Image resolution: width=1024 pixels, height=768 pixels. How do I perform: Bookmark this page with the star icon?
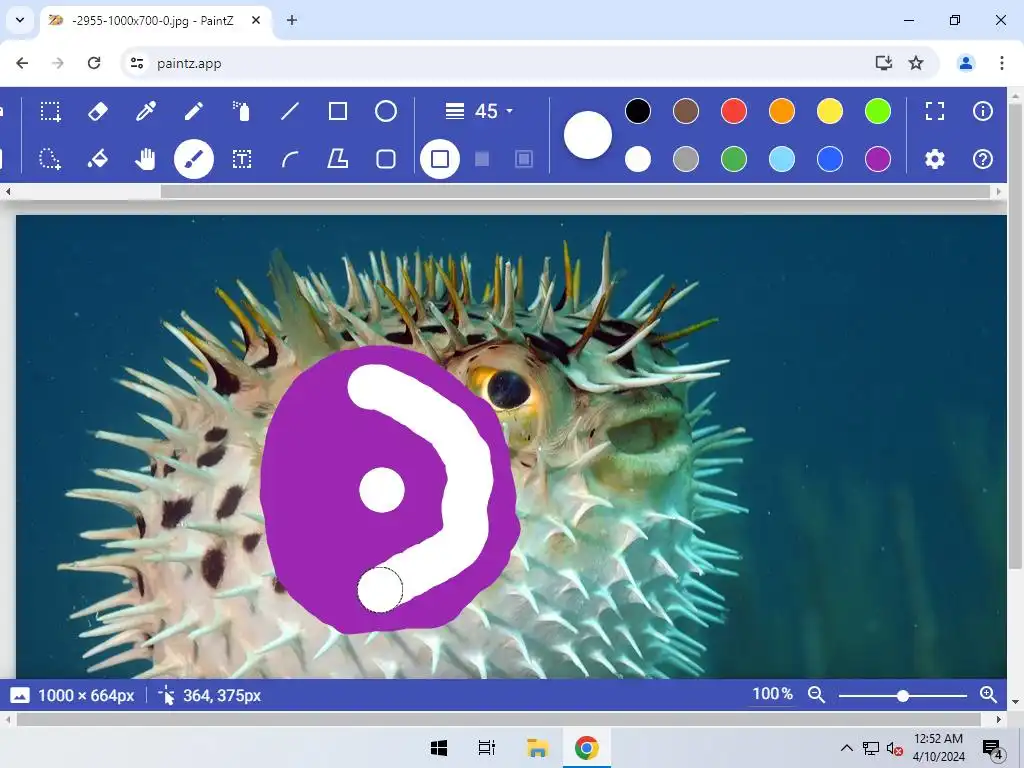tap(916, 63)
